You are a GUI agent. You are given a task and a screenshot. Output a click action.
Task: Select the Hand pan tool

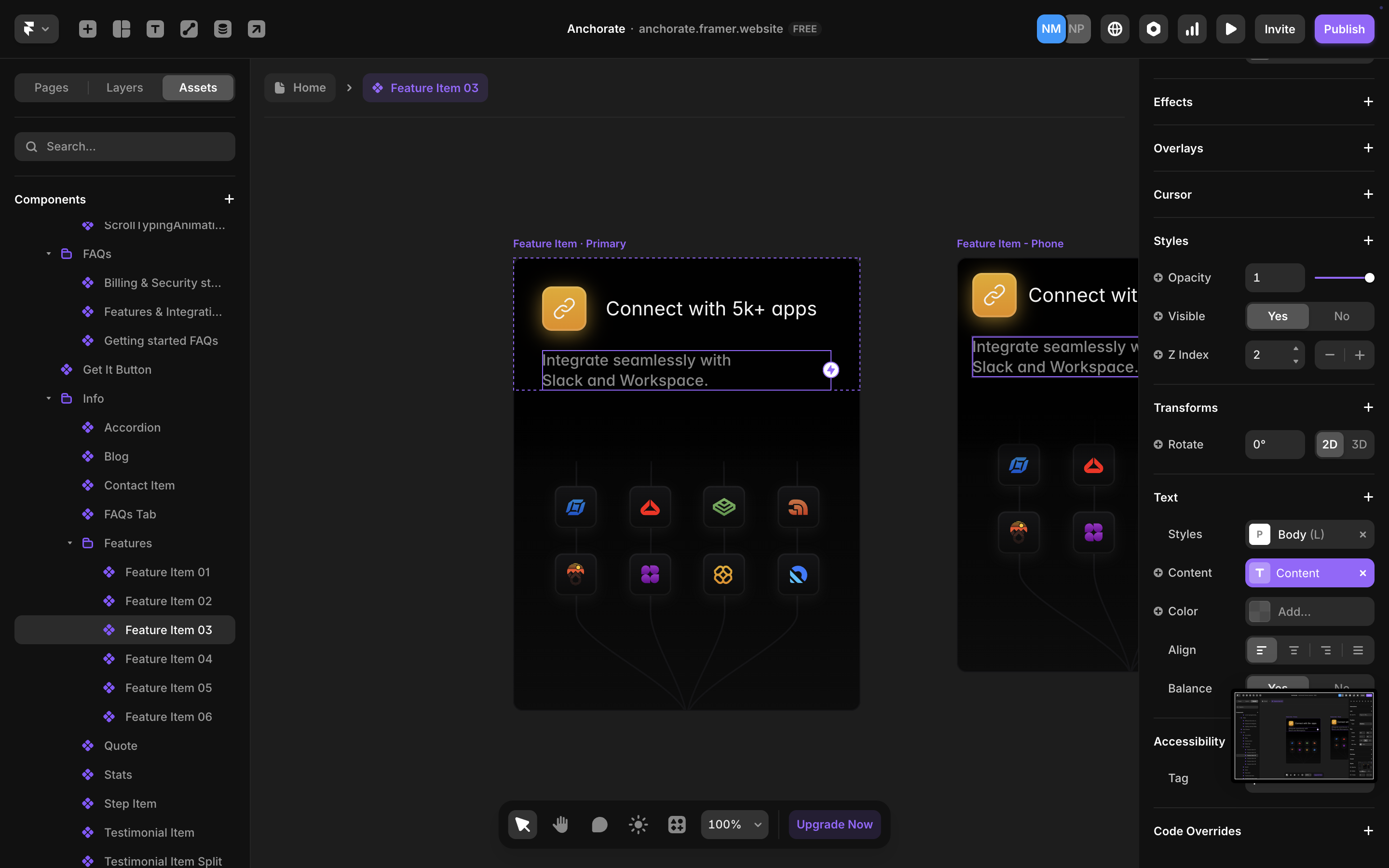[x=561, y=825]
